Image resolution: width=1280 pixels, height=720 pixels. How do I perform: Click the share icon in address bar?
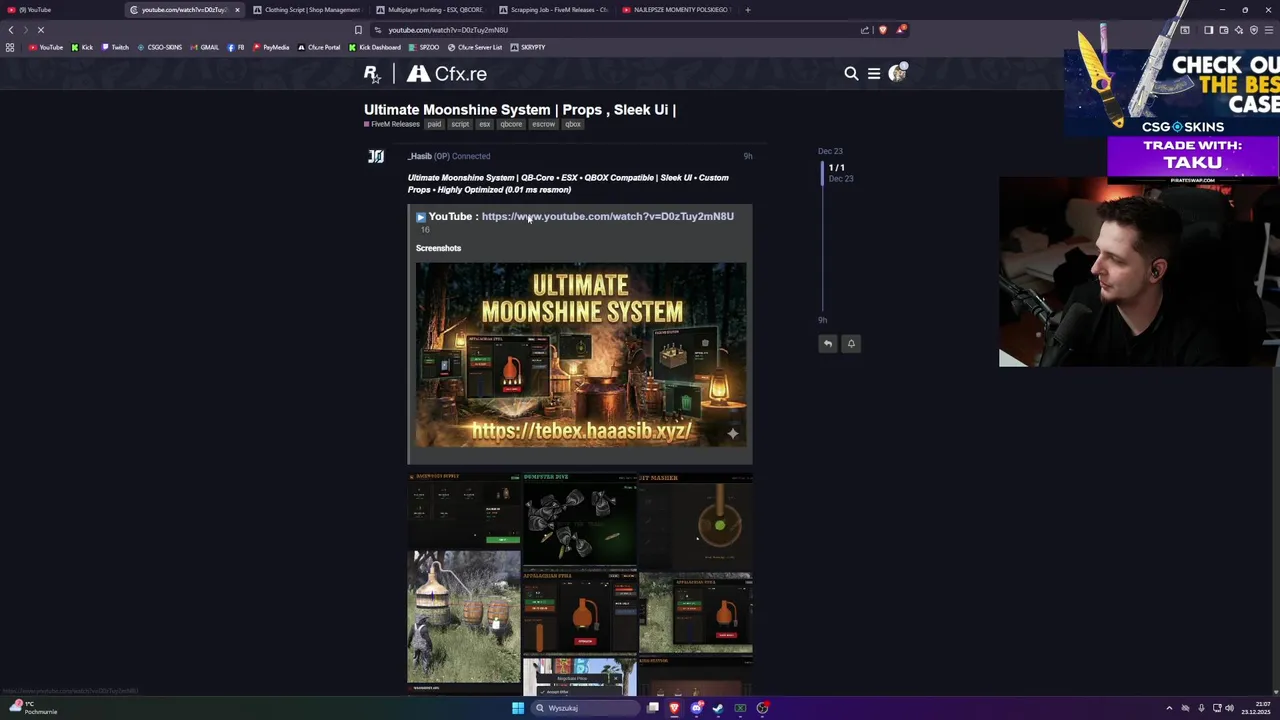[865, 30]
